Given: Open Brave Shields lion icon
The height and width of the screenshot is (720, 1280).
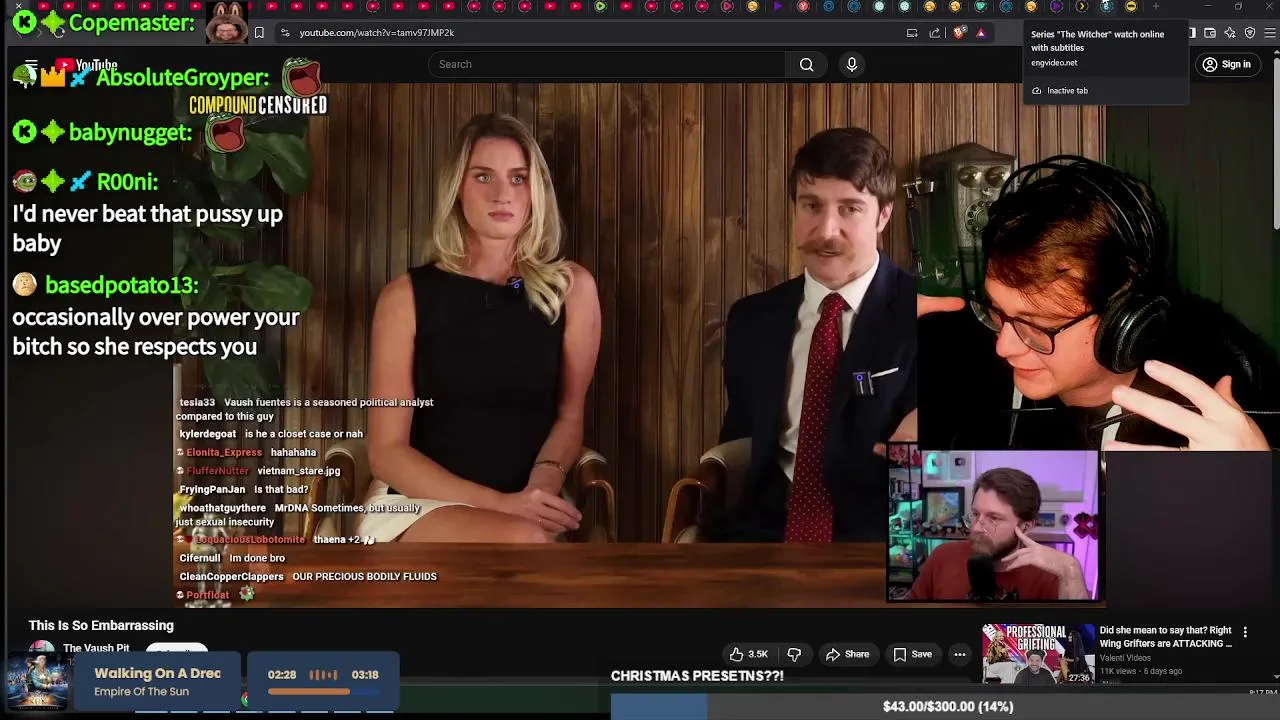Looking at the screenshot, I should click(960, 32).
